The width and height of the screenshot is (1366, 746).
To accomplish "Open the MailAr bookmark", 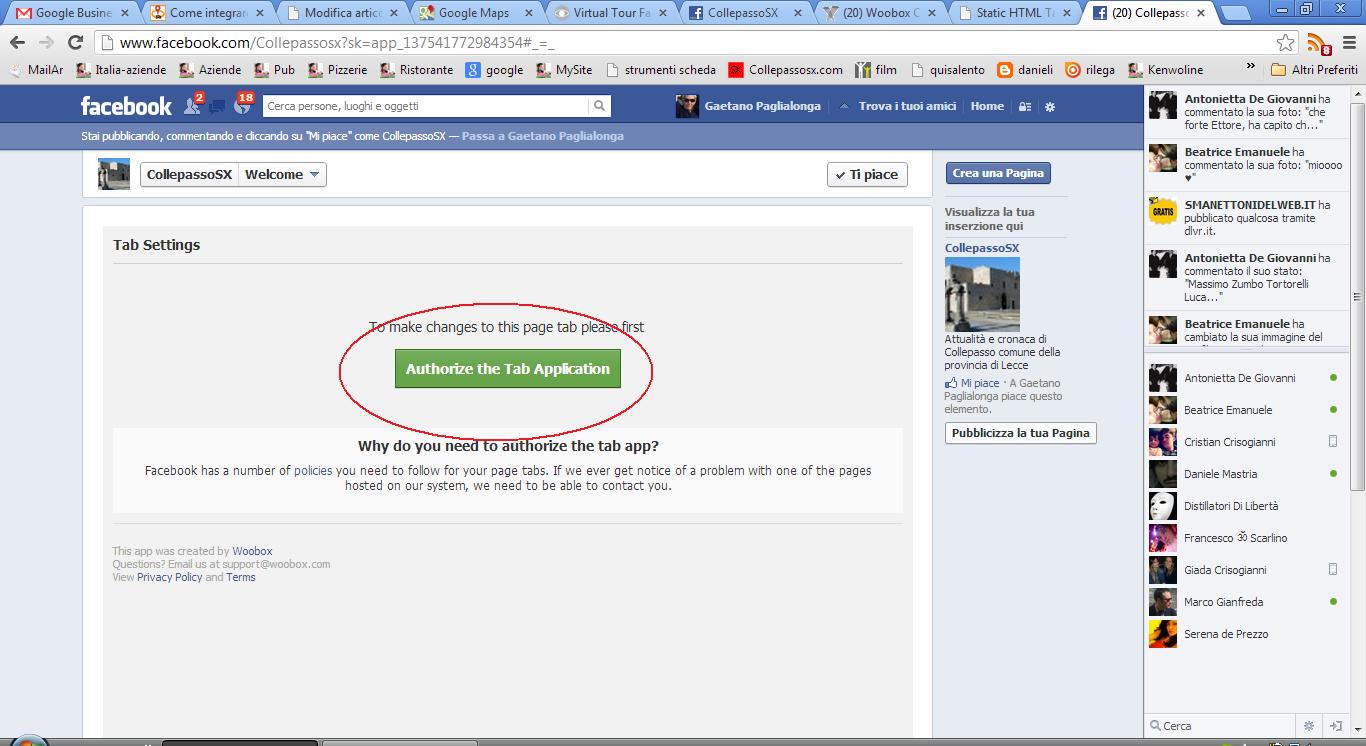I will click(36, 70).
